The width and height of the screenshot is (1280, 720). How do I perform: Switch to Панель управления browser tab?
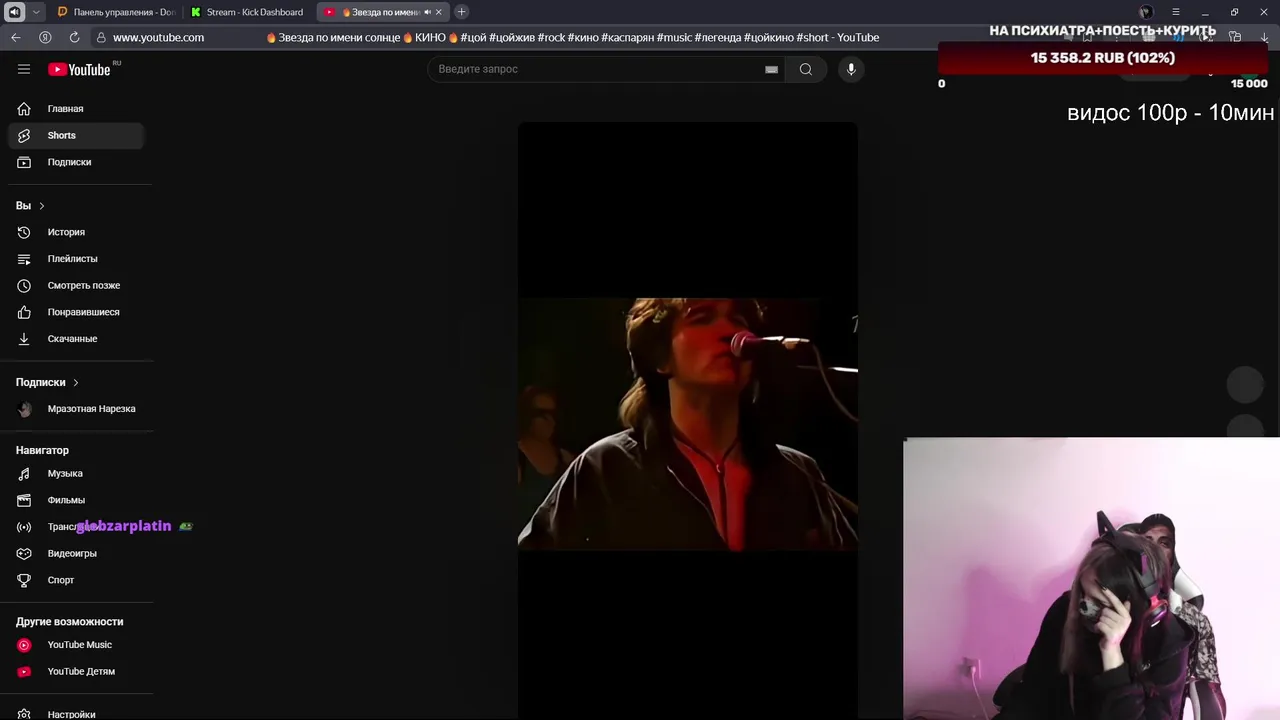pos(116,12)
